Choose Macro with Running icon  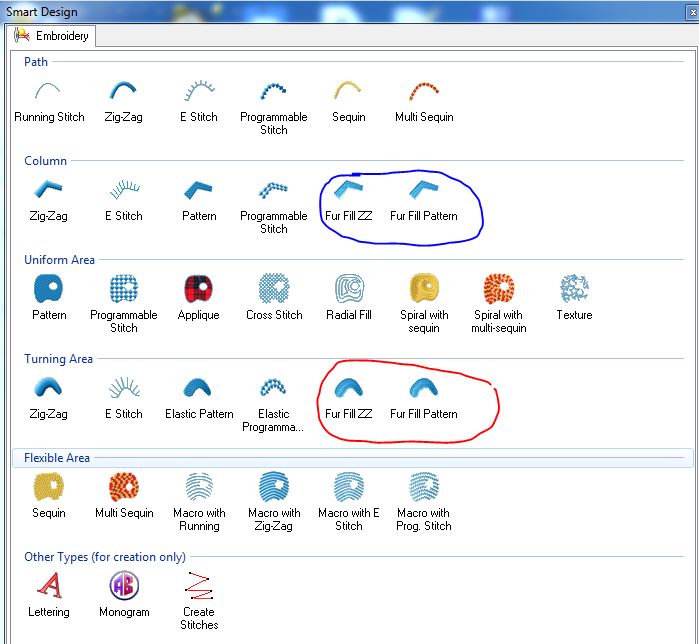pos(199,486)
